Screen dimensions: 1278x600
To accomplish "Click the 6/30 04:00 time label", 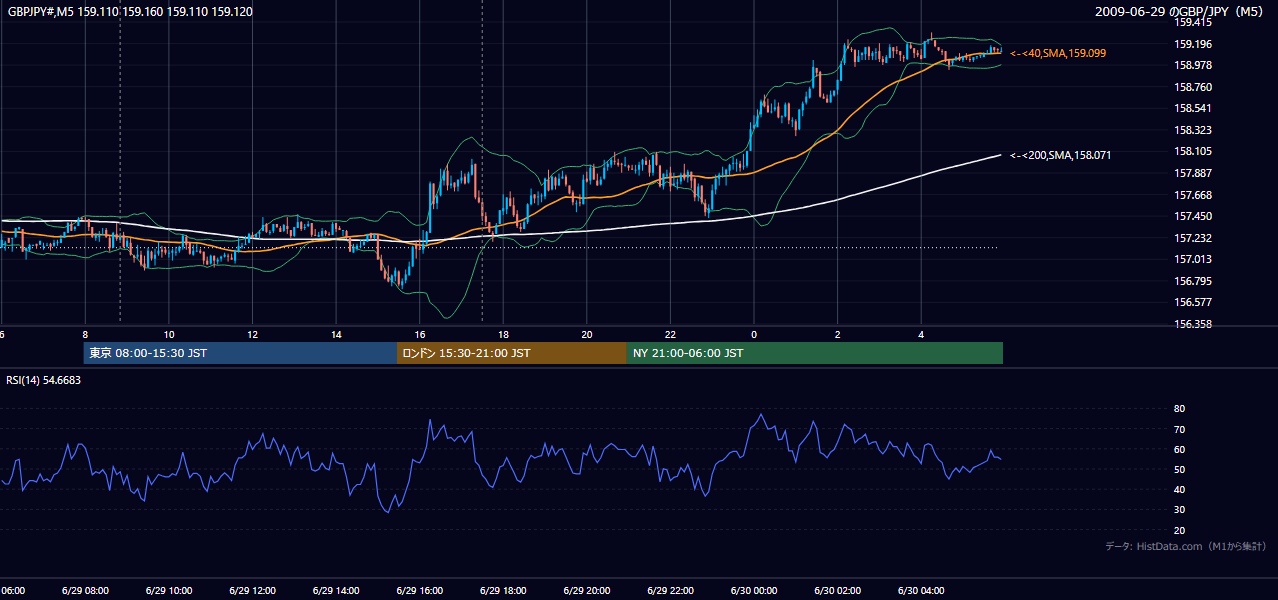I will (921, 591).
